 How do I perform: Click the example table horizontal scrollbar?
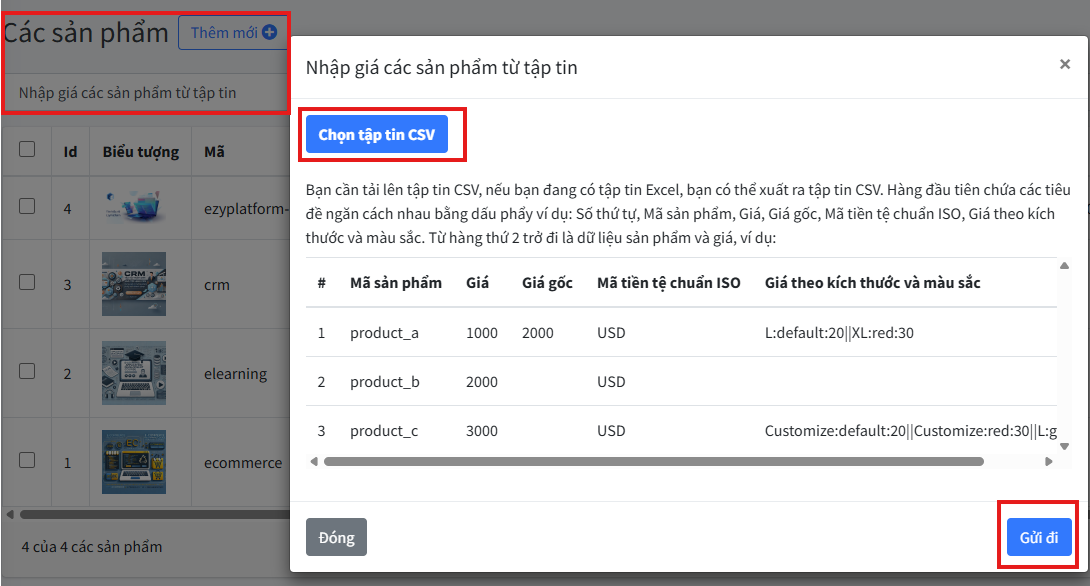653,462
